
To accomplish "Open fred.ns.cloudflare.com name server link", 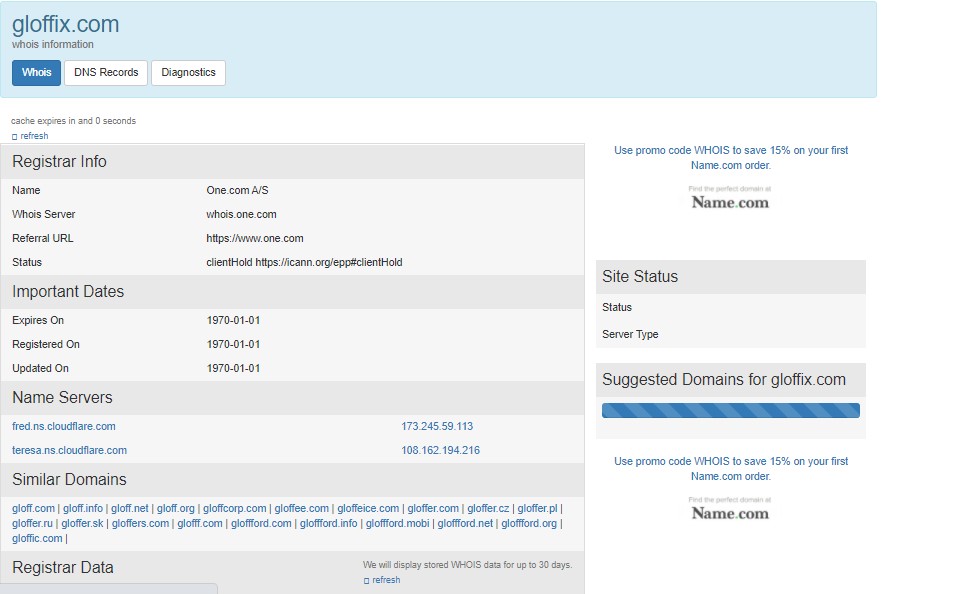I will point(64,426).
